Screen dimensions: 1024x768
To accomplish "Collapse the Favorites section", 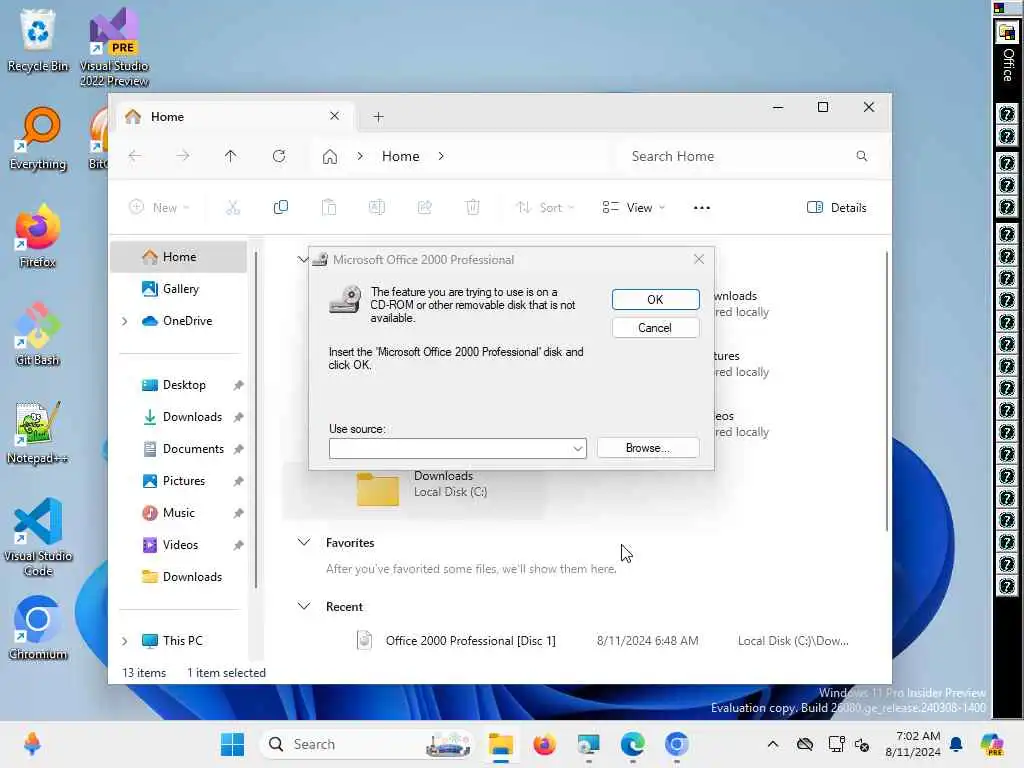I will pos(304,542).
